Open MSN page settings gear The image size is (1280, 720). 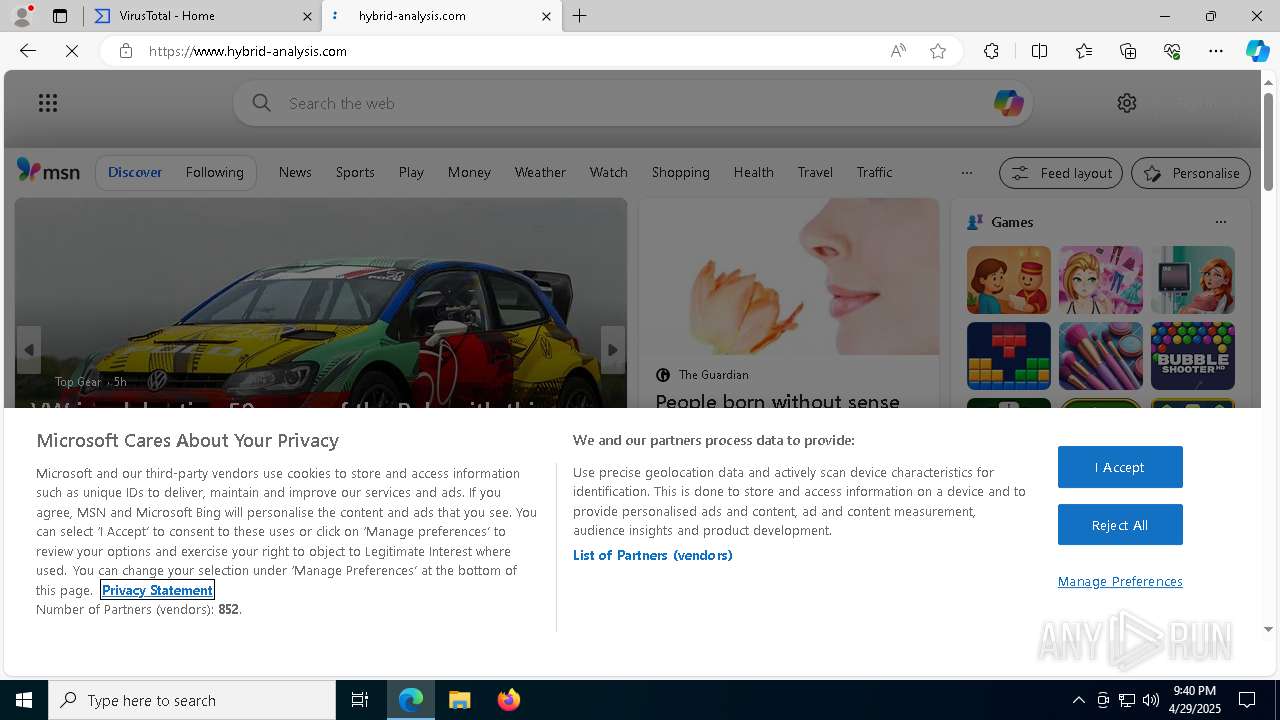(x=1127, y=103)
